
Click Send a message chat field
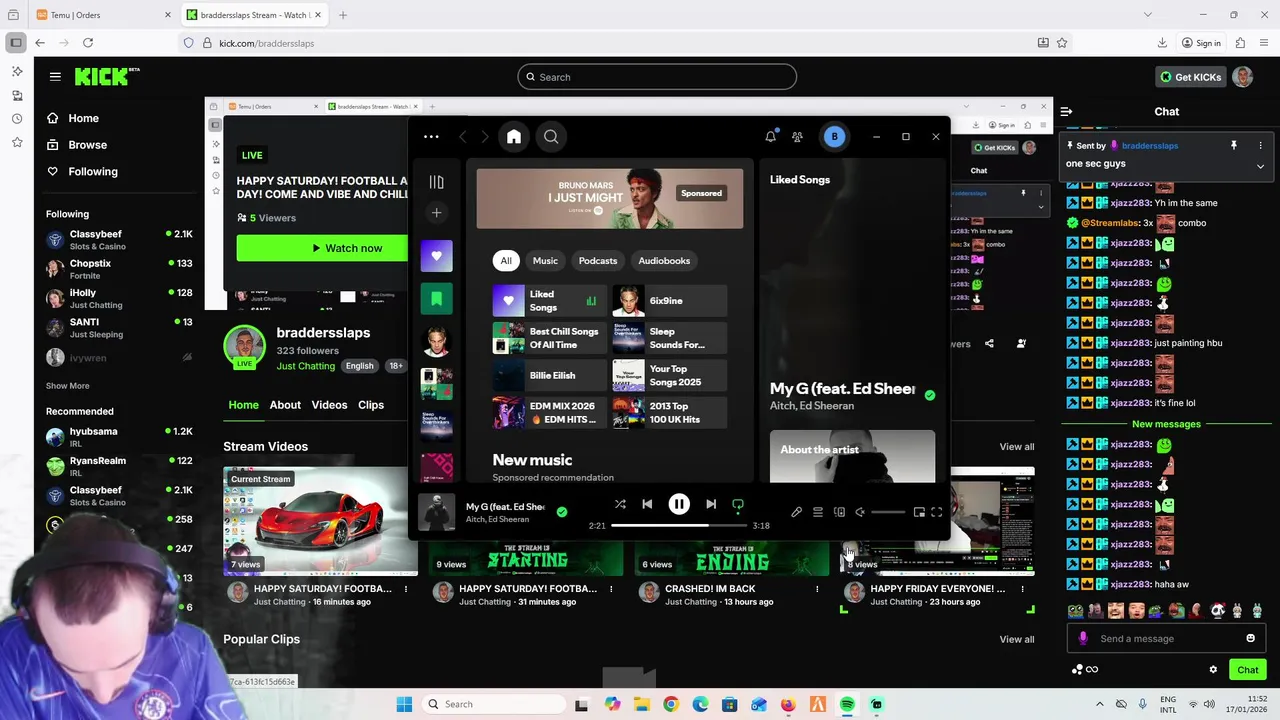tap(1165, 639)
